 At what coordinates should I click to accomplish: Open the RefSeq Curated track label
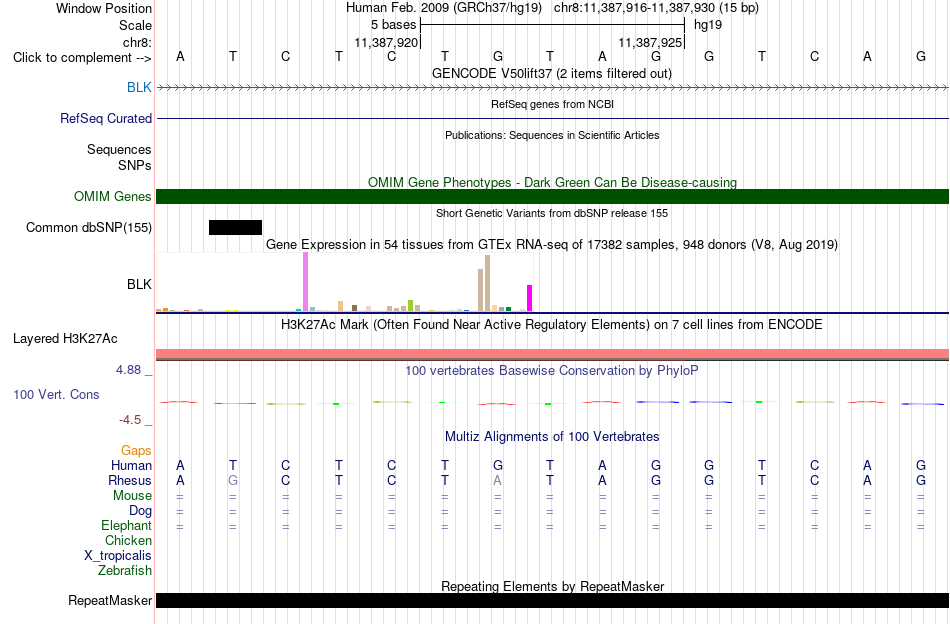pos(105,118)
